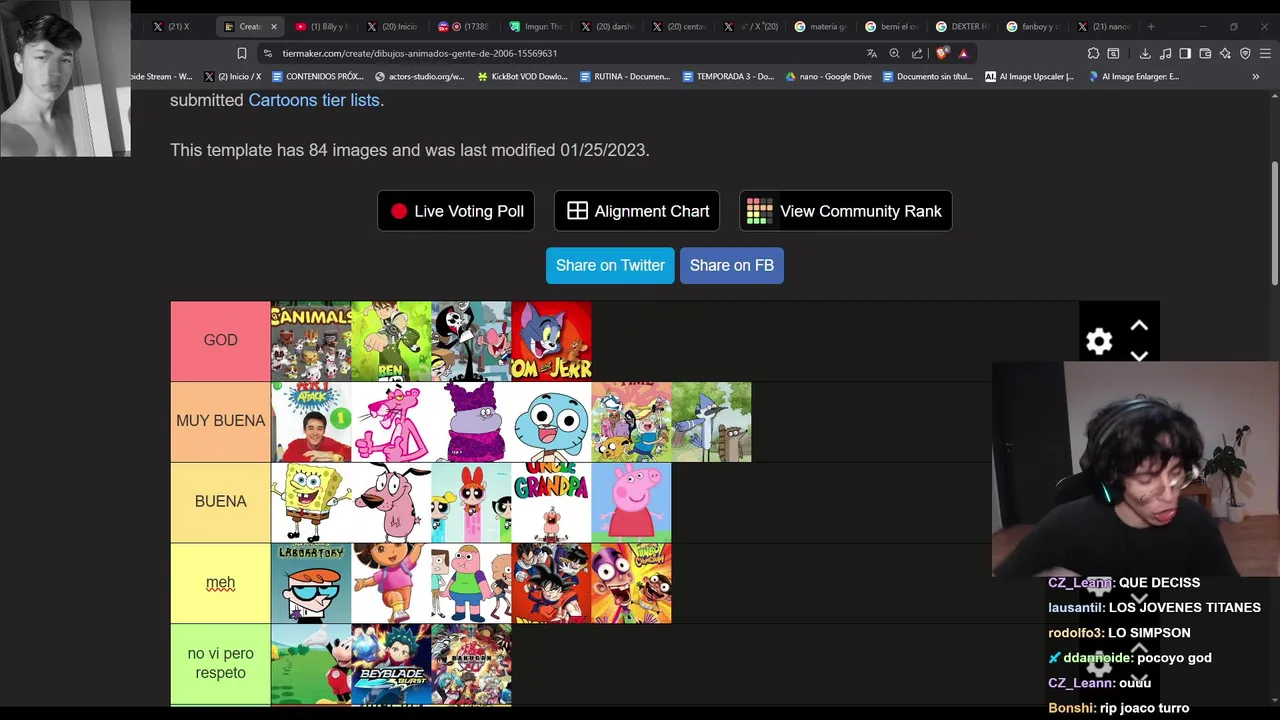Click the bookmark this page icon

[242, 53]
